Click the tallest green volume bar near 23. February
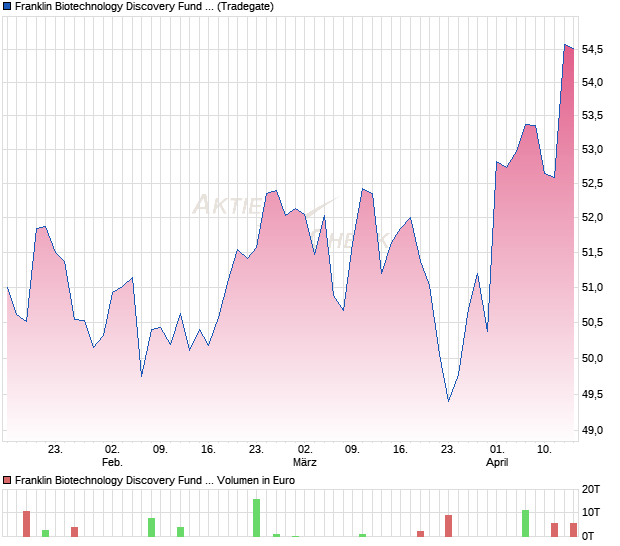 pyautogui.click(x=257, y=518)
